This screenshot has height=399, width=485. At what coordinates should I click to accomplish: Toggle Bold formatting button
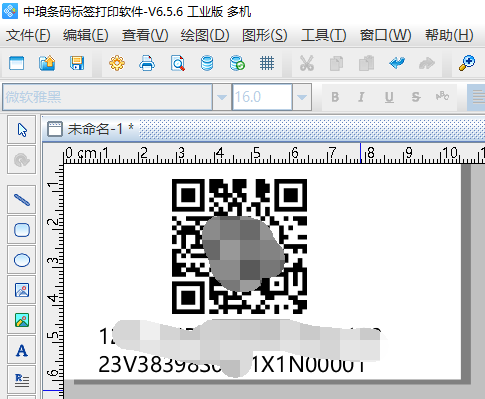coord(335,97)
